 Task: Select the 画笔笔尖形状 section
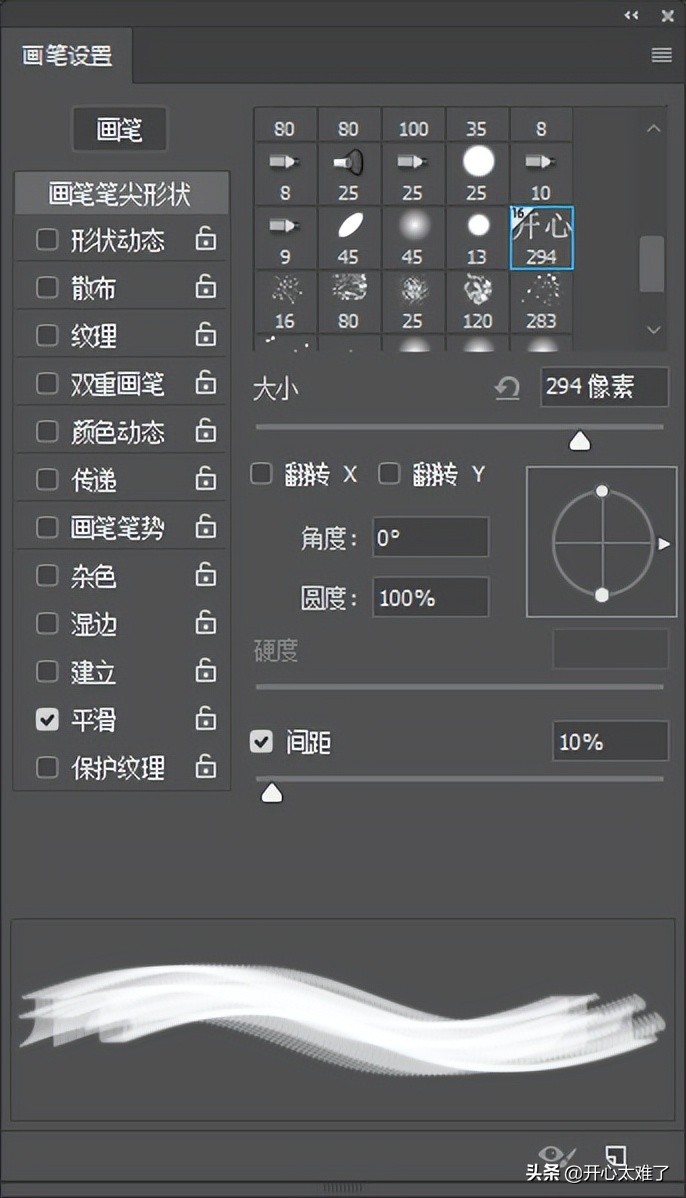coord(121,193)
